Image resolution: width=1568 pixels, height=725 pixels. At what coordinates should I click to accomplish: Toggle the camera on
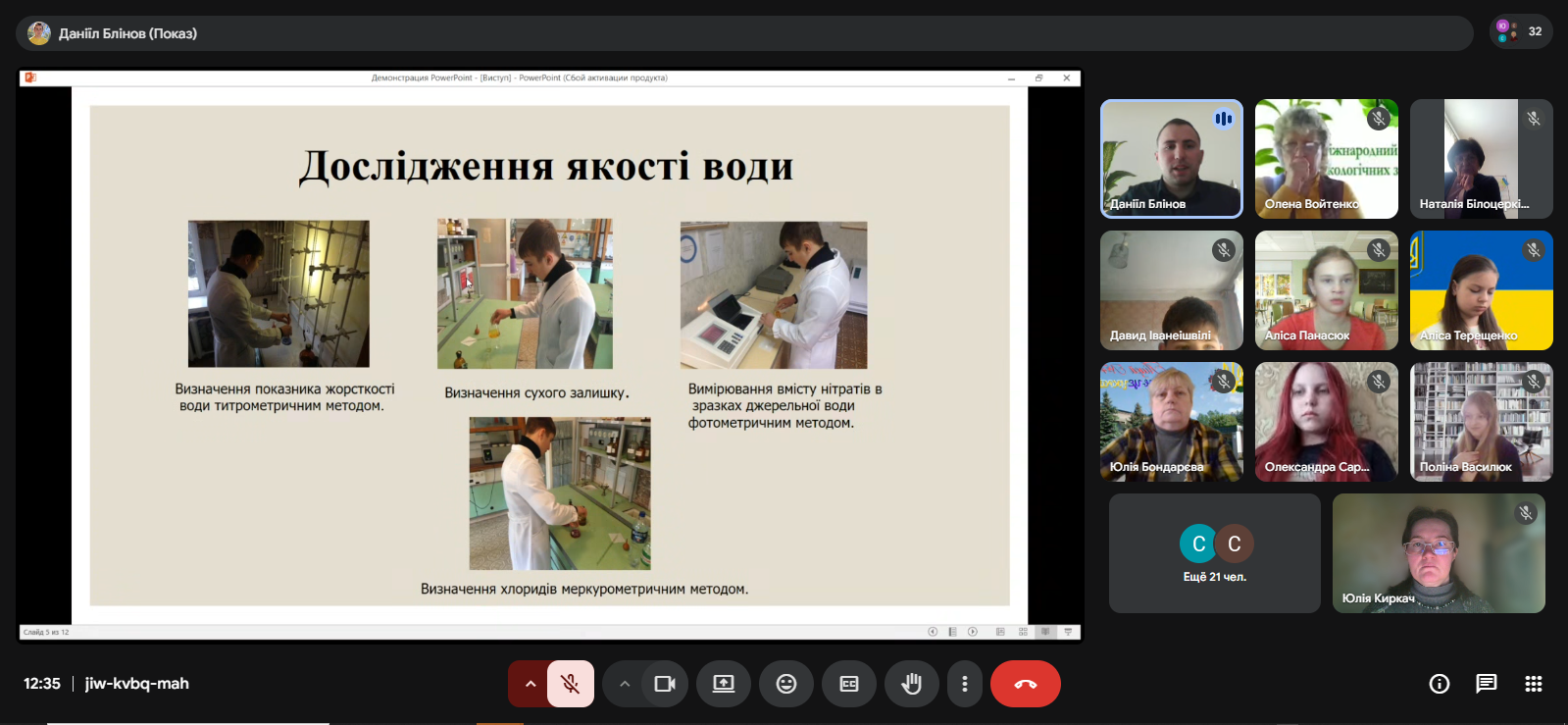pos(665,684)
